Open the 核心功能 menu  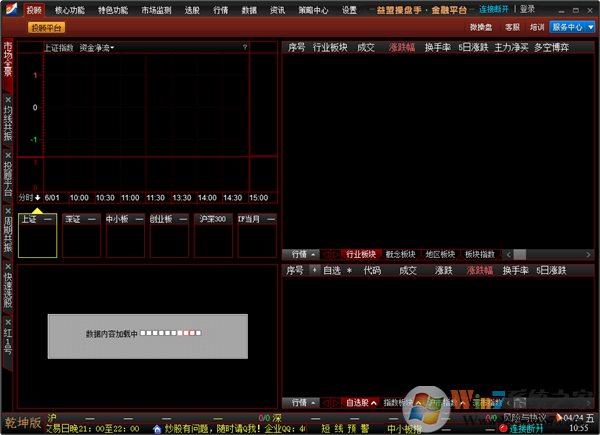[70, 9]
